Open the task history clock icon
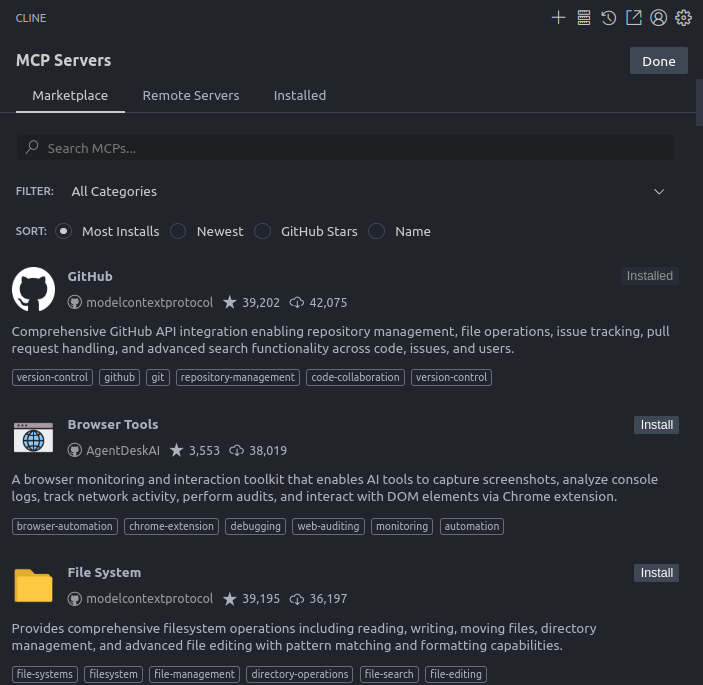The width and height of the screenshot is (703, 685). (x=608, y=18)
